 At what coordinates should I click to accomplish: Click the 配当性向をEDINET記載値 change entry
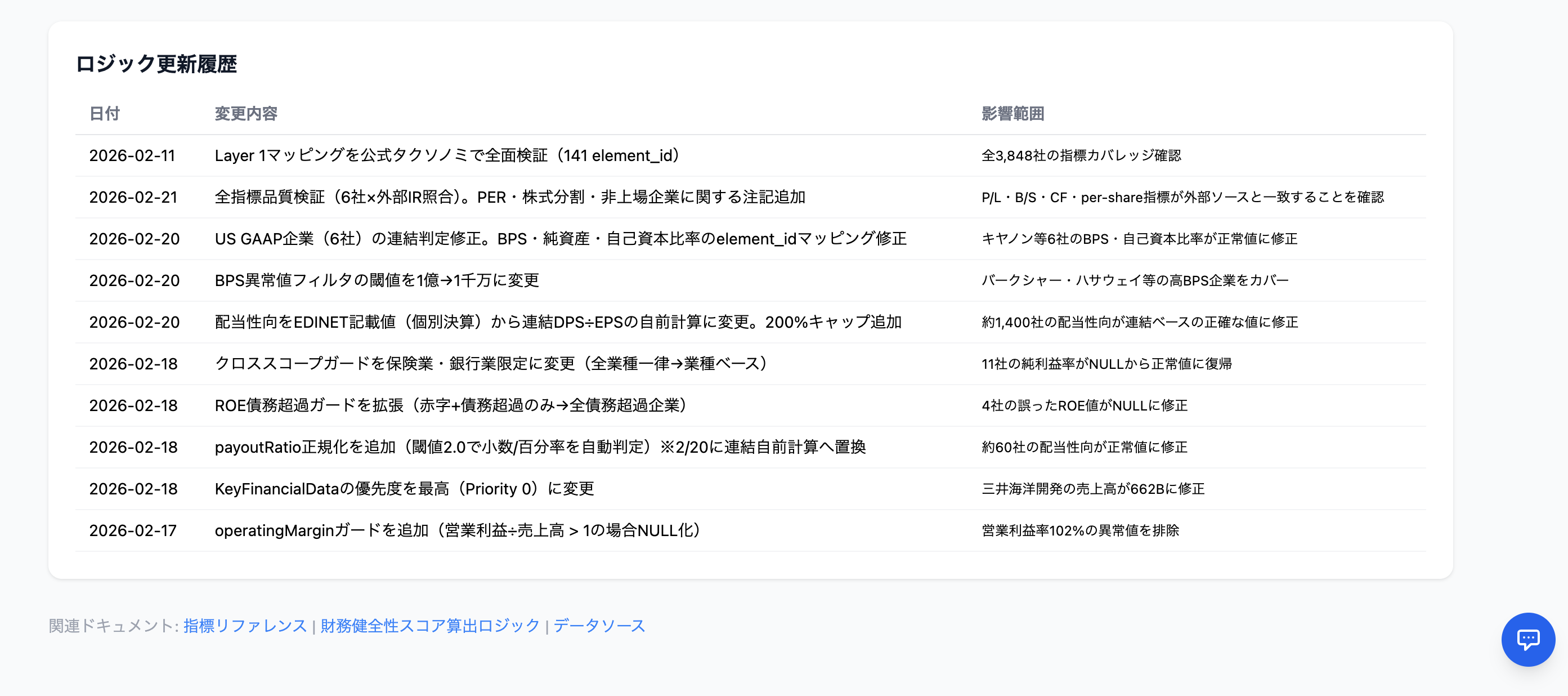click(558, 322)
